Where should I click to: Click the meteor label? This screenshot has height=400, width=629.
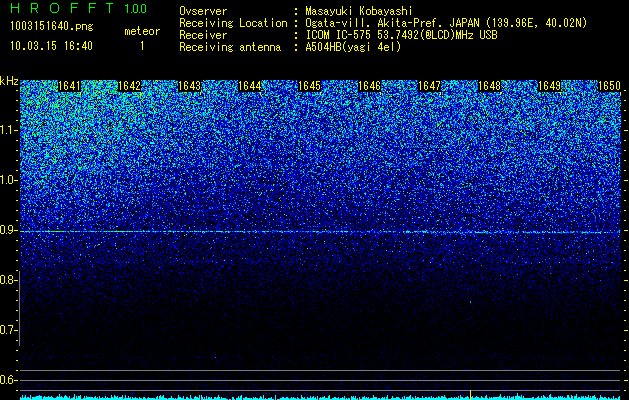pyautogui.click(x=142, y=31)
